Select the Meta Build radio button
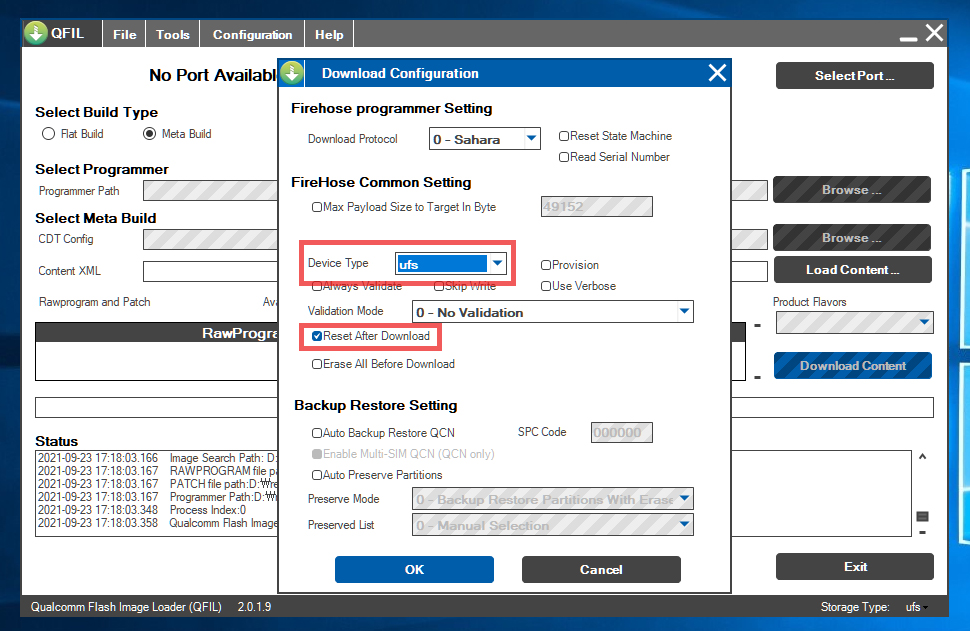 coord(149,134)
